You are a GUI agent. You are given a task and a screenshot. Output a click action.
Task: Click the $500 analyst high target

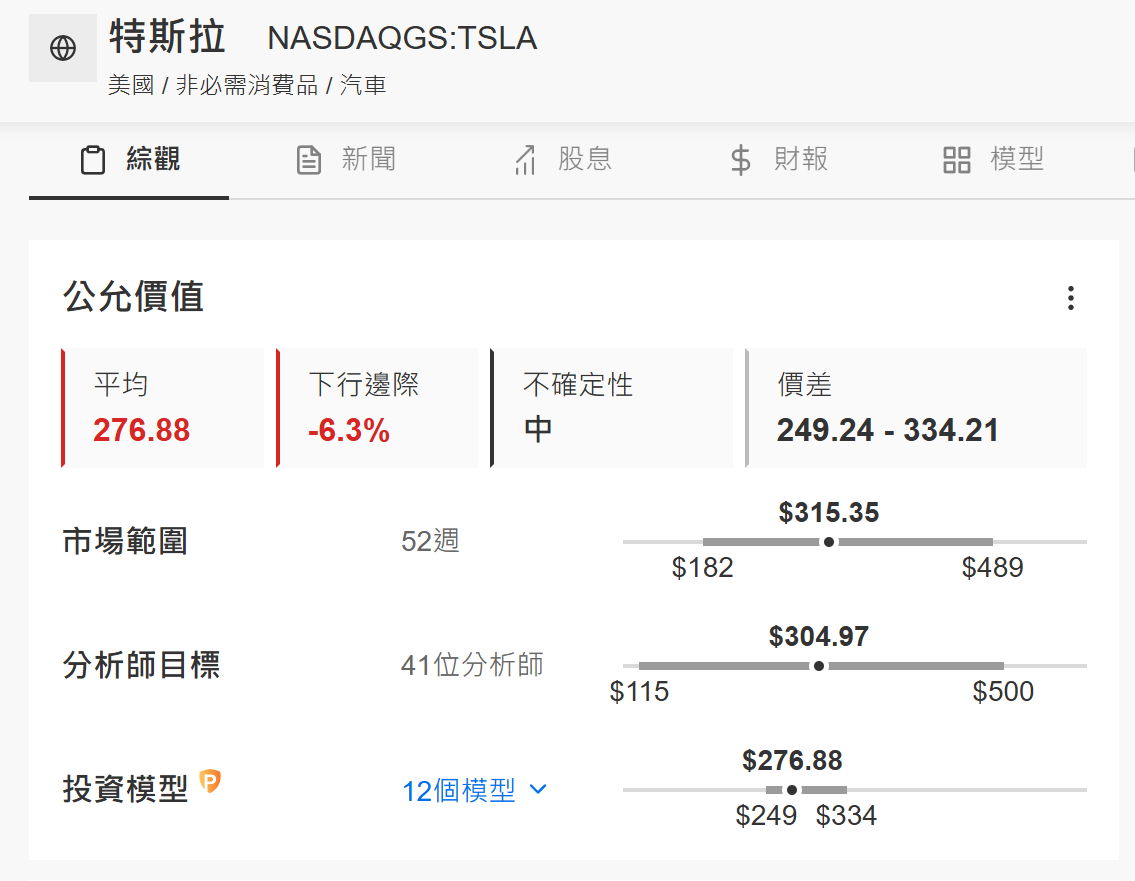point(1003,691)
